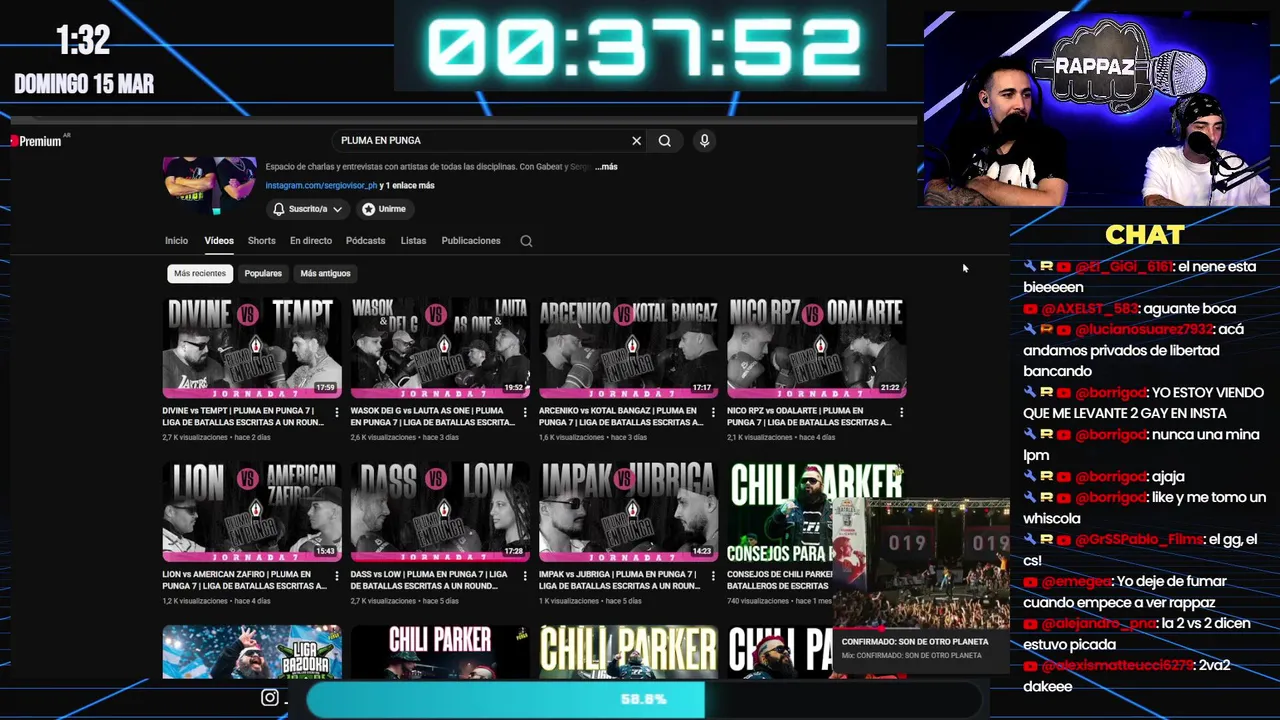1280x720 pixels.
Task: Click chat username @emegec
Action: tap(1076, 581)
